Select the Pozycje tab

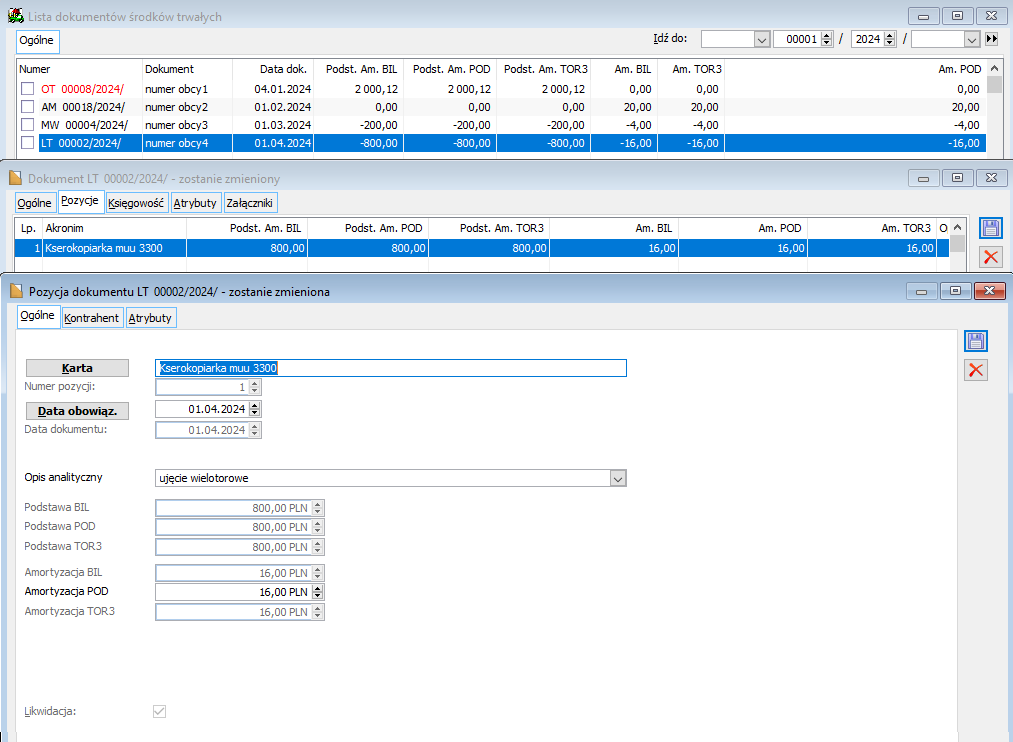click(80, 201)
